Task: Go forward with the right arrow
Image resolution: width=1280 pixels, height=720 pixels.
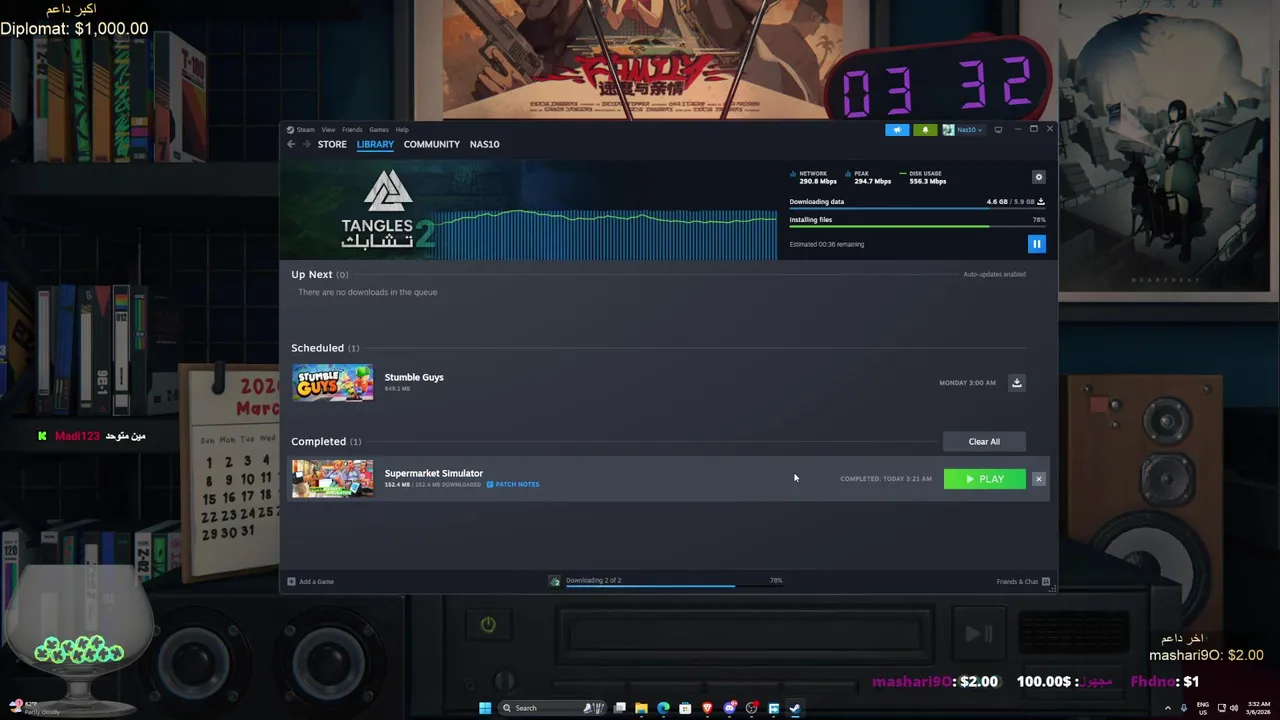Action: (306, 144)
